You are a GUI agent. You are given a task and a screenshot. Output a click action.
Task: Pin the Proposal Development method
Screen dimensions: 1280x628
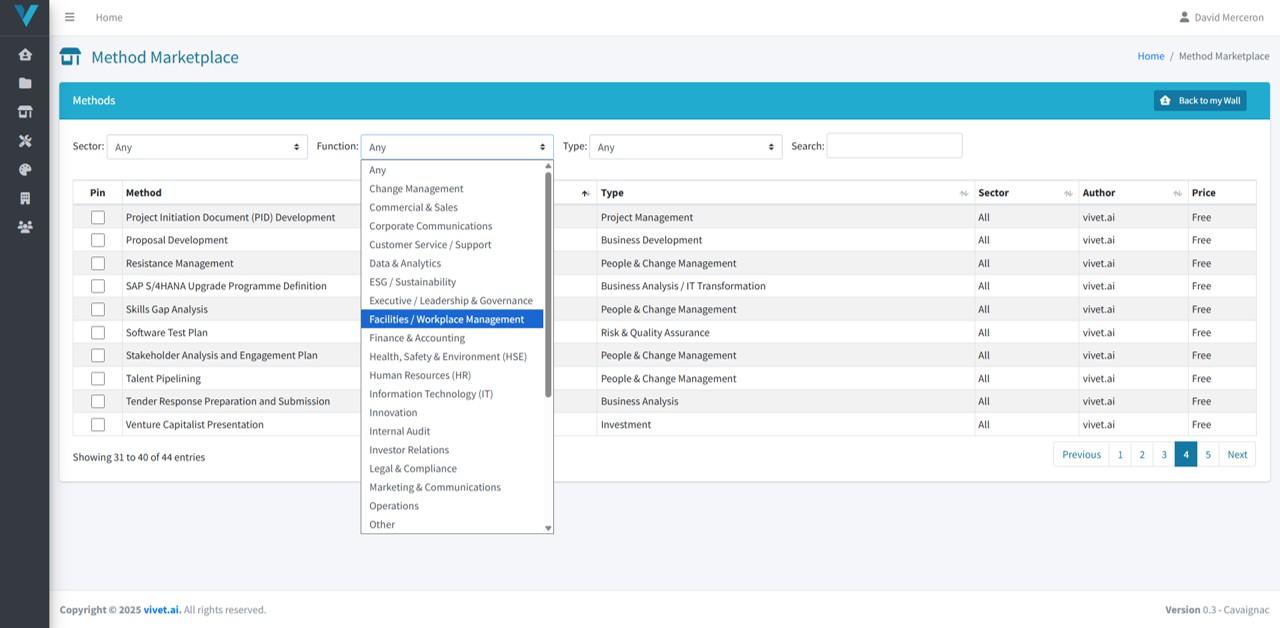pyautogui.click(x=98, y=240)
